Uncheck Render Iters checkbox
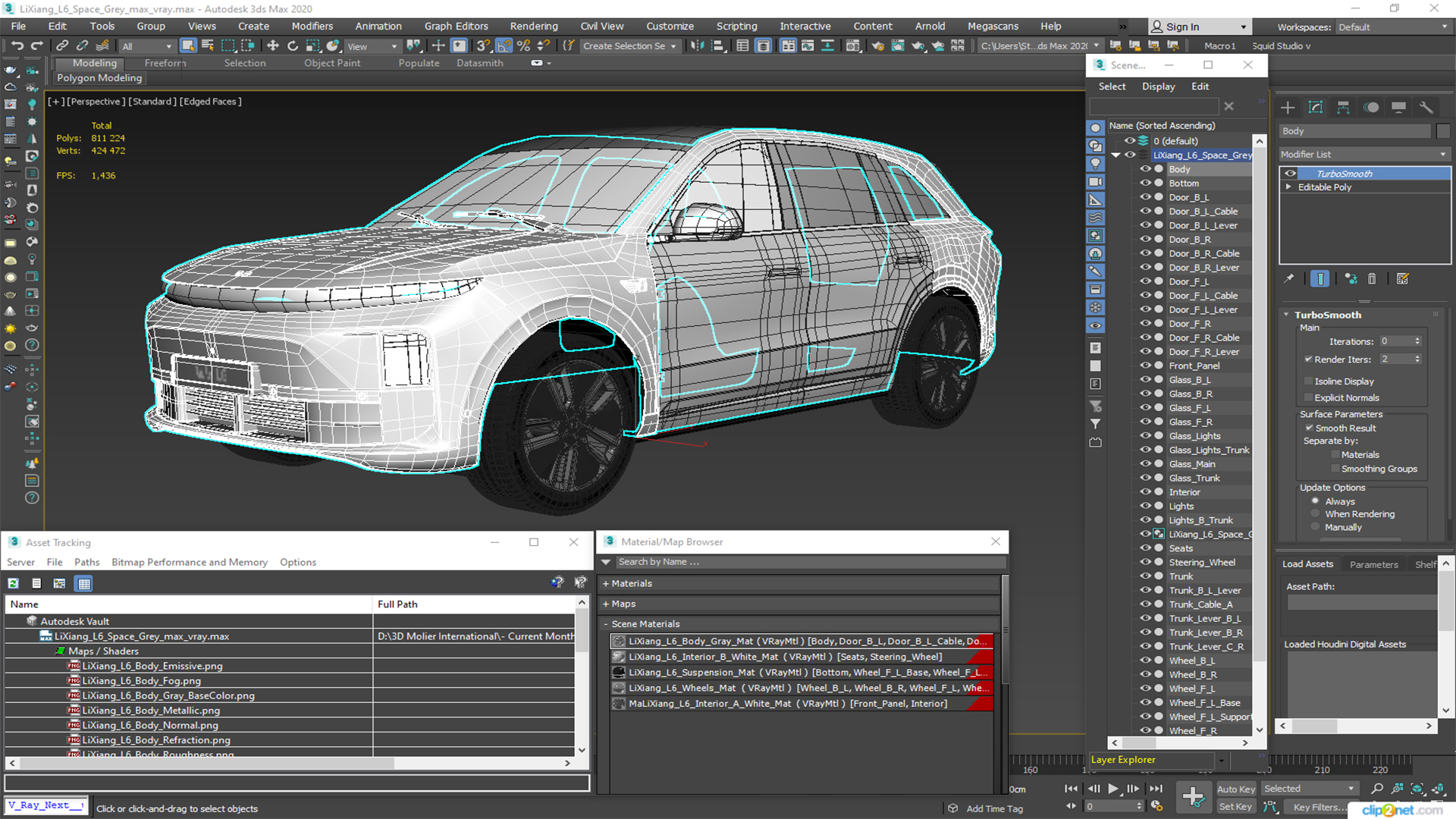Screen dimensions: 1456x819 1308,359
